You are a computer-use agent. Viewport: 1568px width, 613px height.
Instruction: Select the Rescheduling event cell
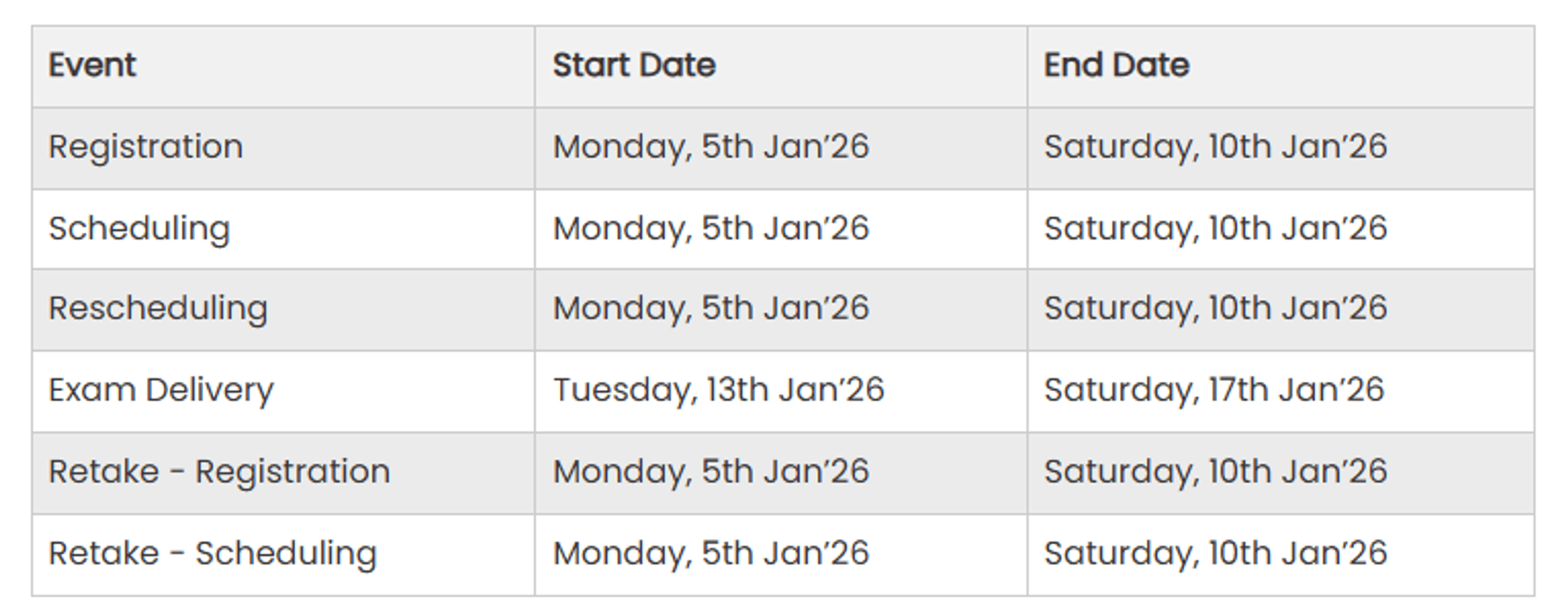[x=158, y=308]
